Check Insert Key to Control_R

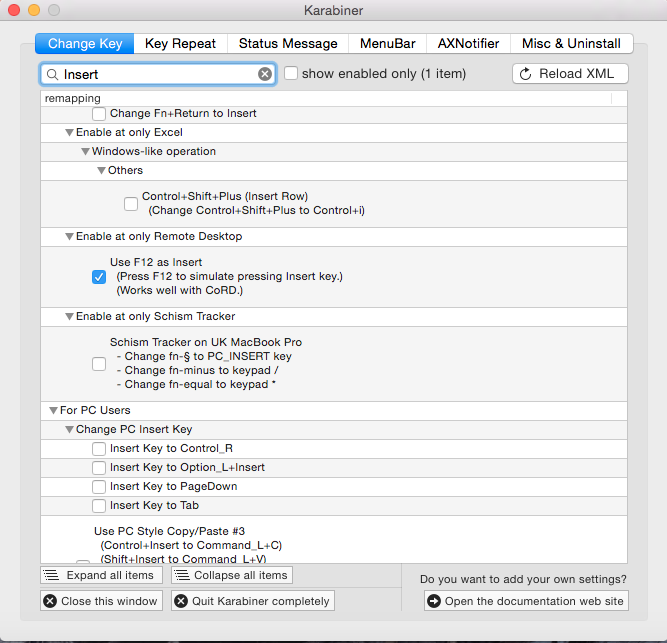[x=99, y=449]
